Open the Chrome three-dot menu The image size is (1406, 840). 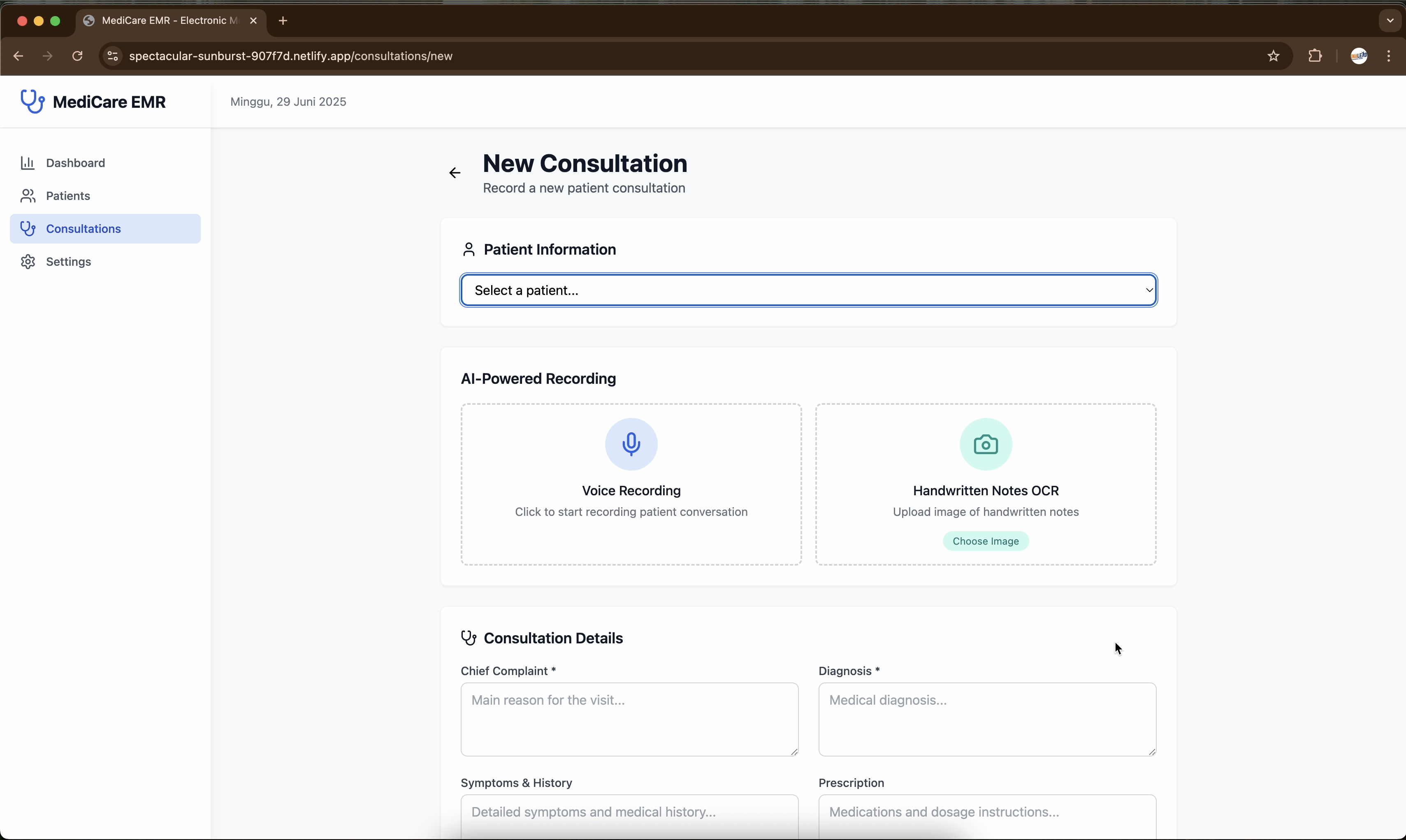[1388, 56]
